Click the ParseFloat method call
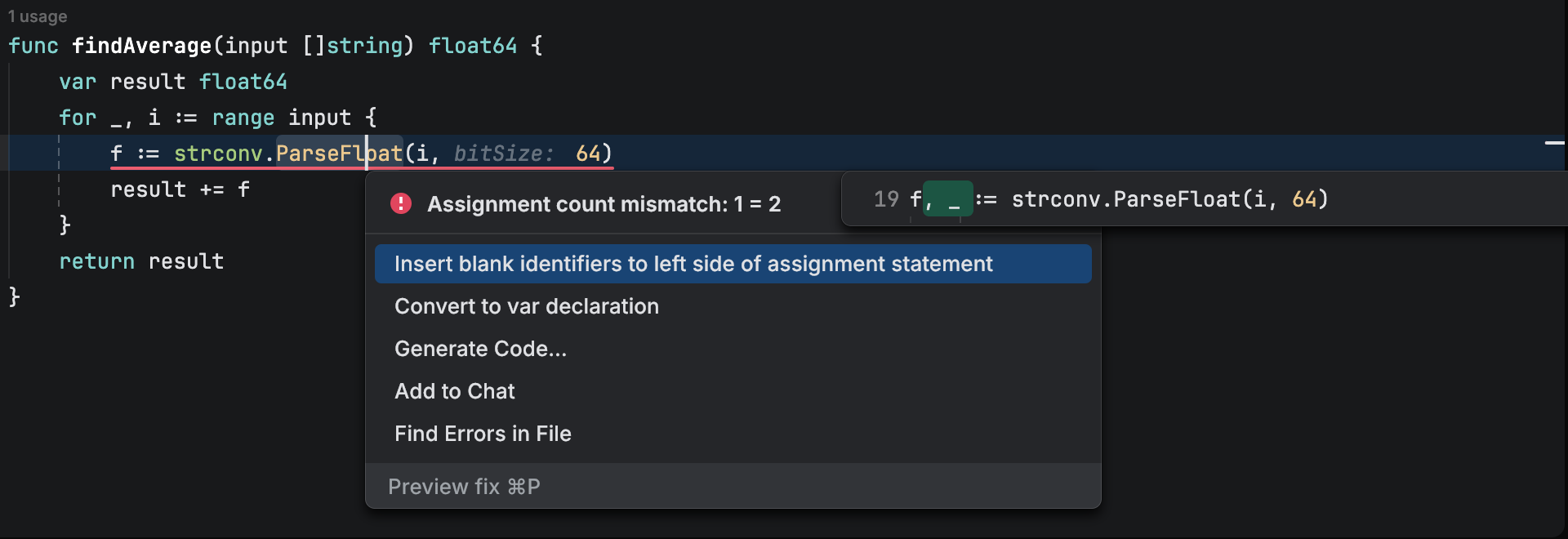This screenshot has width=1568, height=539. [339, 154]
